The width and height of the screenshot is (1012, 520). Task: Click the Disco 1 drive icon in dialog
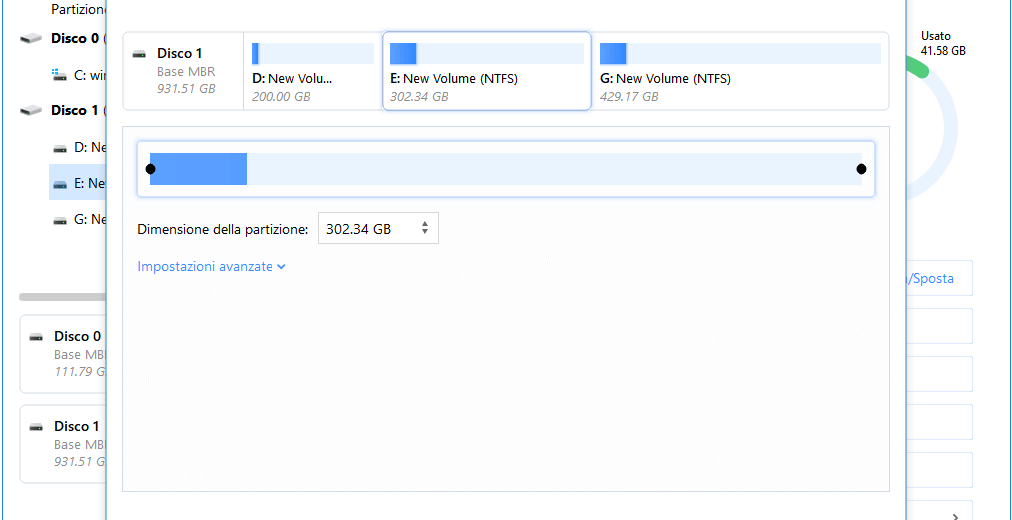pyautogui.click(x=139, y=54)
